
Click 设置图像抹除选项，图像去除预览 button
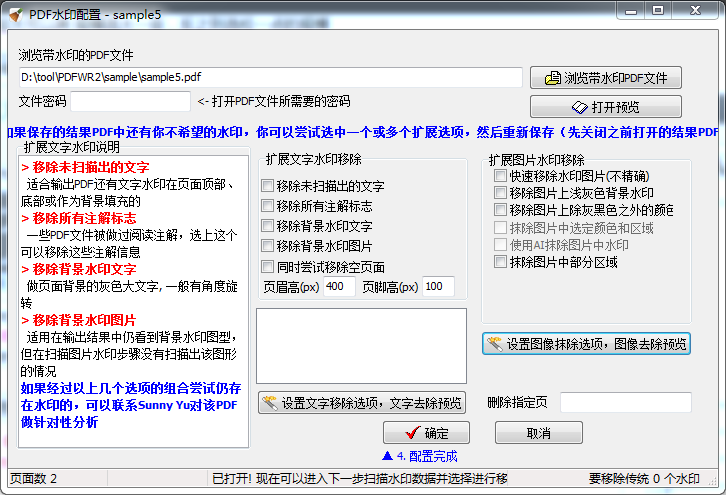pyautogui.click(x=586, y=344)
